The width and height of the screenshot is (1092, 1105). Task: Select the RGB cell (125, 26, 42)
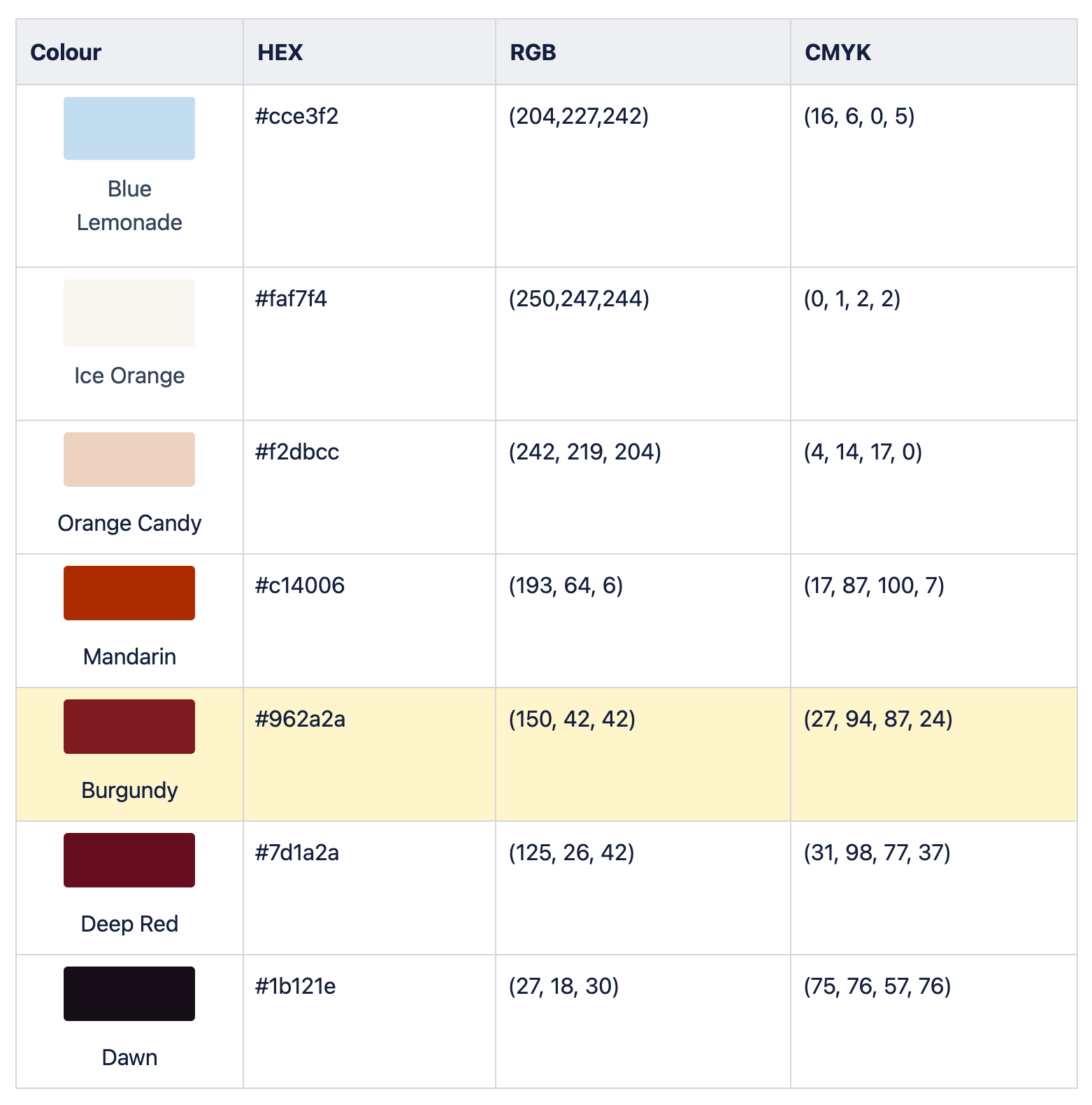[571, 853]
